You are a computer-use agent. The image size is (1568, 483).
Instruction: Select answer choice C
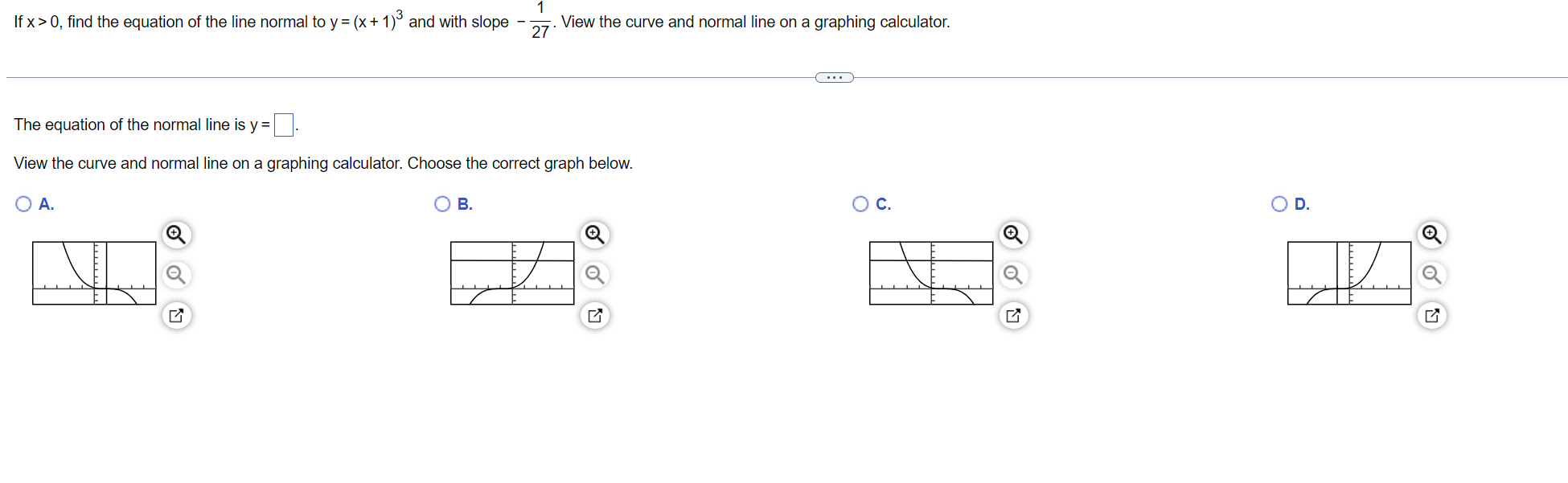coord(860,203)
